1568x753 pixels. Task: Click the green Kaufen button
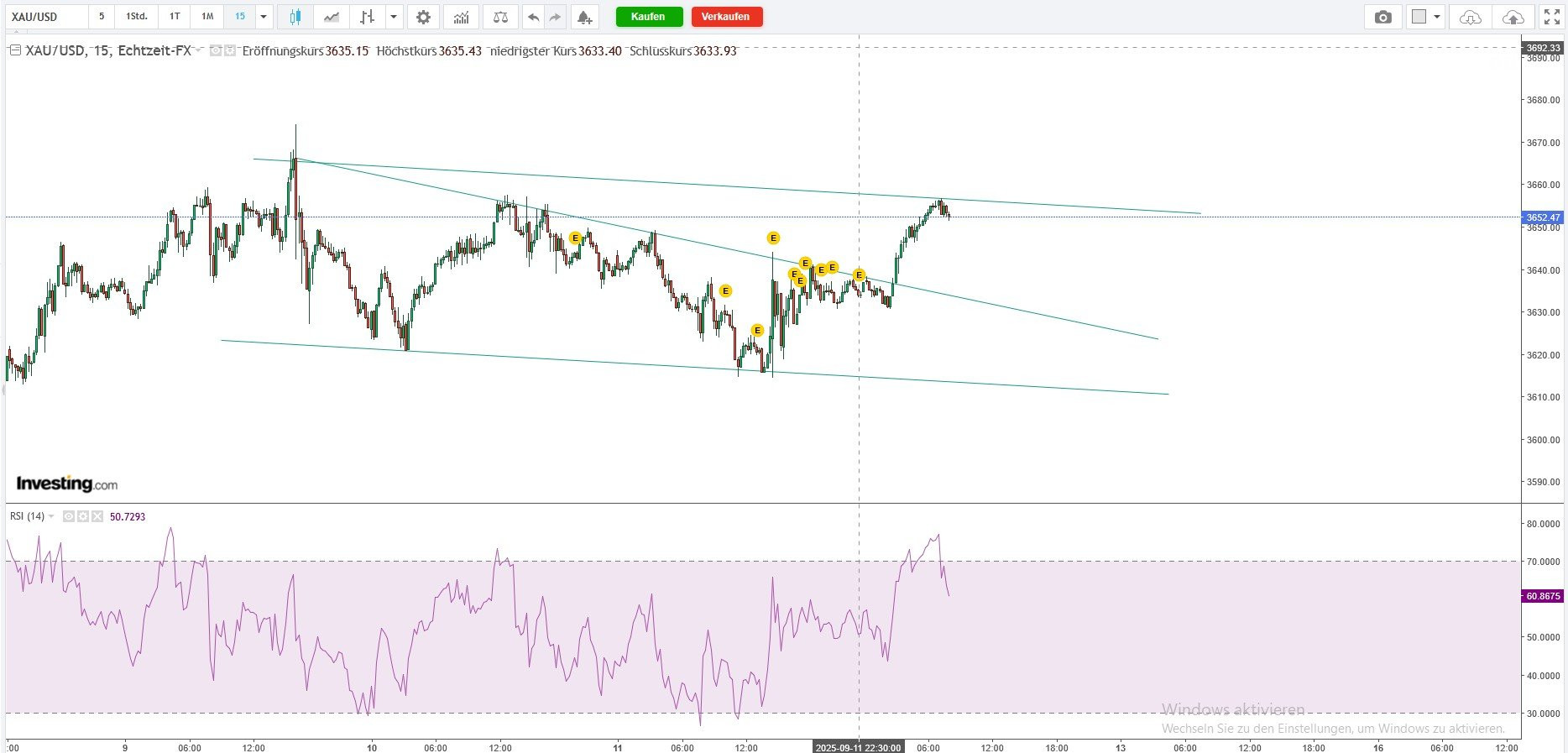click(649, 17)
